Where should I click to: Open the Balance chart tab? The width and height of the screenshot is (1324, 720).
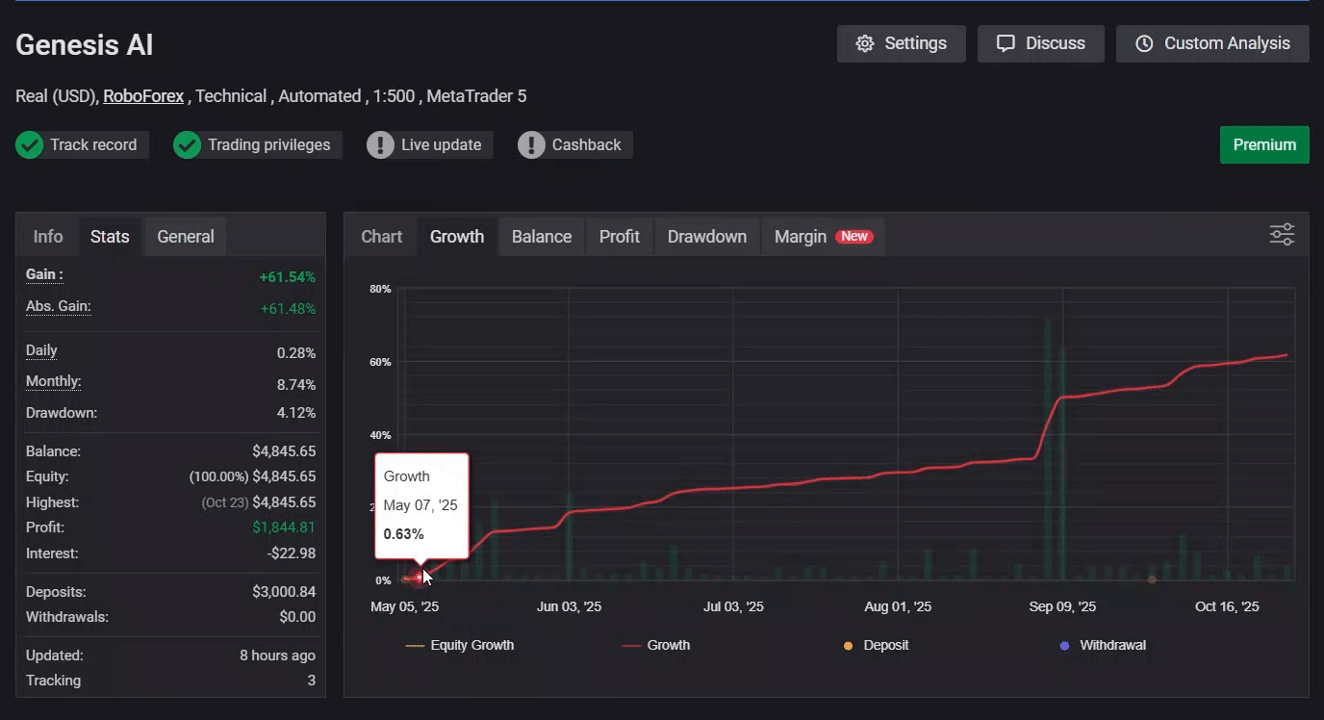pyautogui.click(x=542, y=237)
